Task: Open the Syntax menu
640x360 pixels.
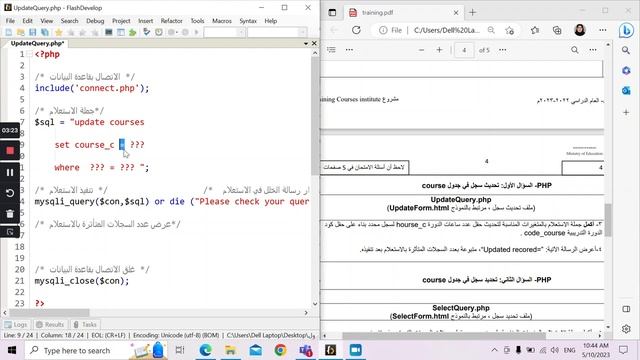Action: (248, 21)
